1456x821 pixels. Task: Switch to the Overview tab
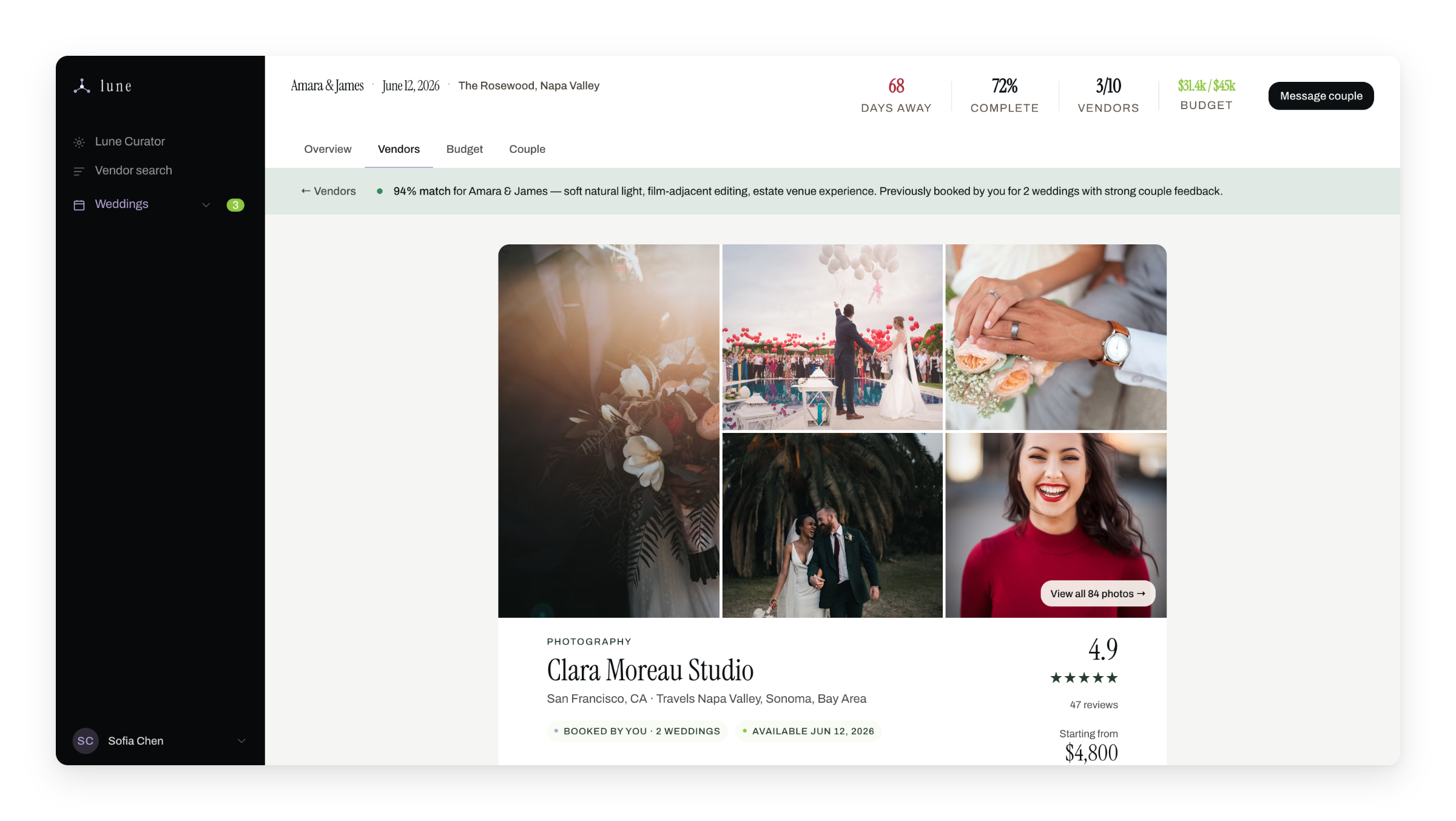(x=328, y=149)
